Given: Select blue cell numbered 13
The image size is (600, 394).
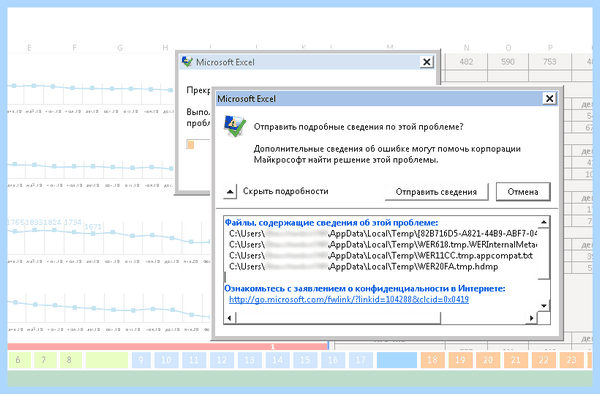Looking at the screenshot, I should click(249, 360).
